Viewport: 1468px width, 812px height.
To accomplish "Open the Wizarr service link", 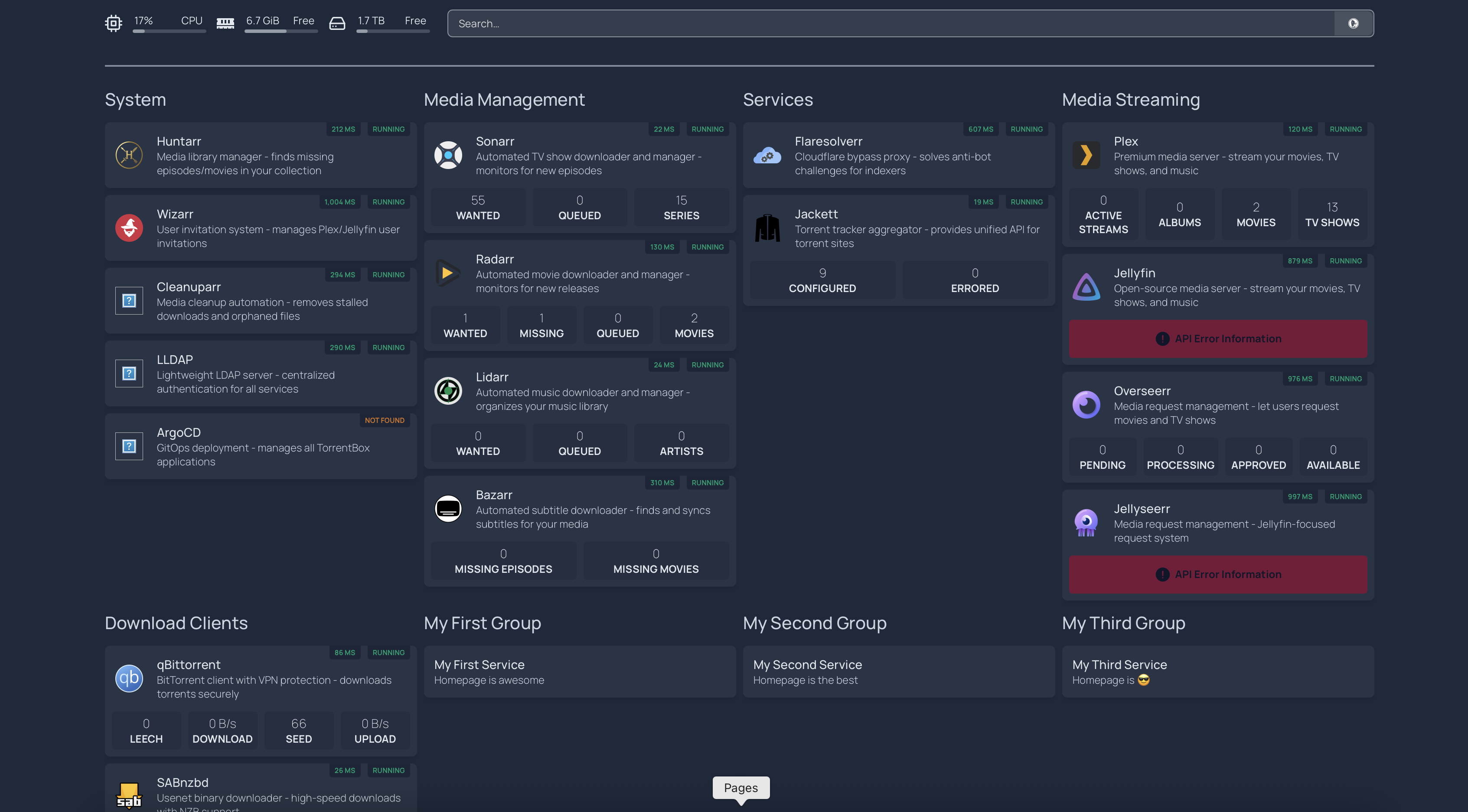I will (175, 214).
